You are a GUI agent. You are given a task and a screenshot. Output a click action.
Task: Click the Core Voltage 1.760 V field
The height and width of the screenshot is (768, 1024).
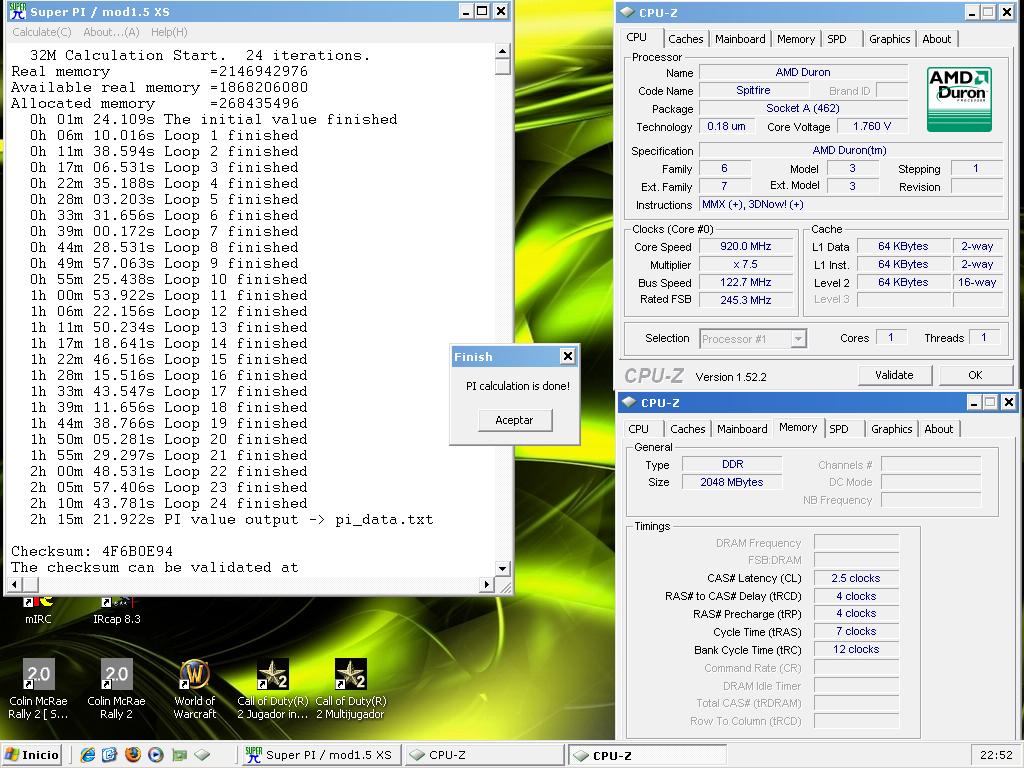click(872, 126)
